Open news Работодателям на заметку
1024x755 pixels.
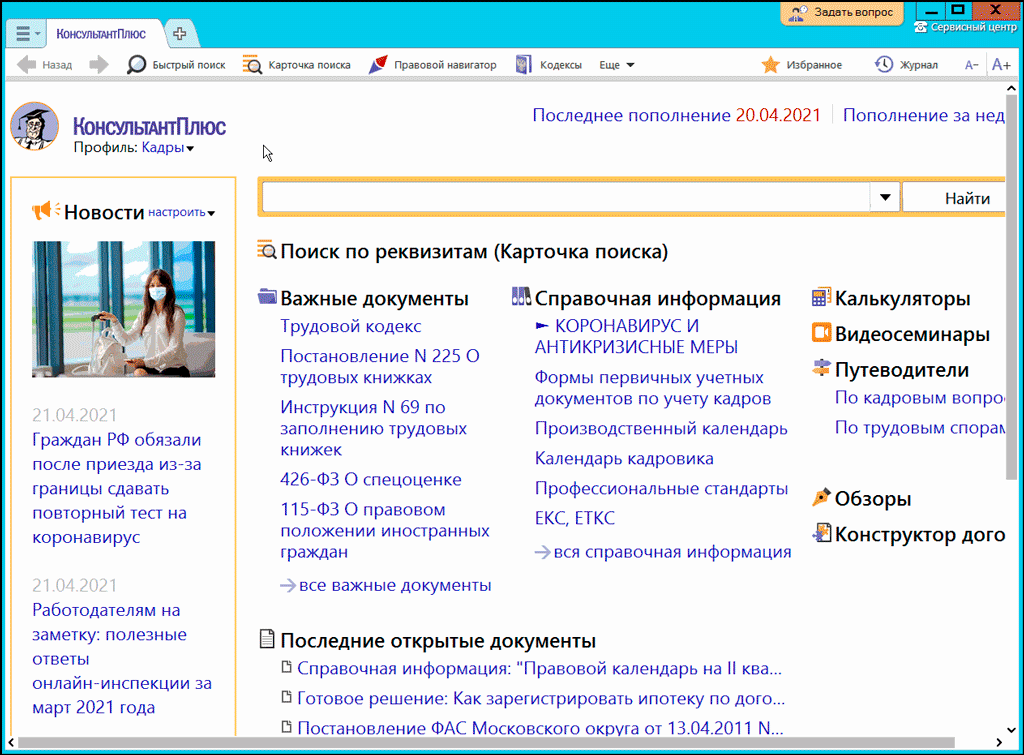click(x=122, y=658)
